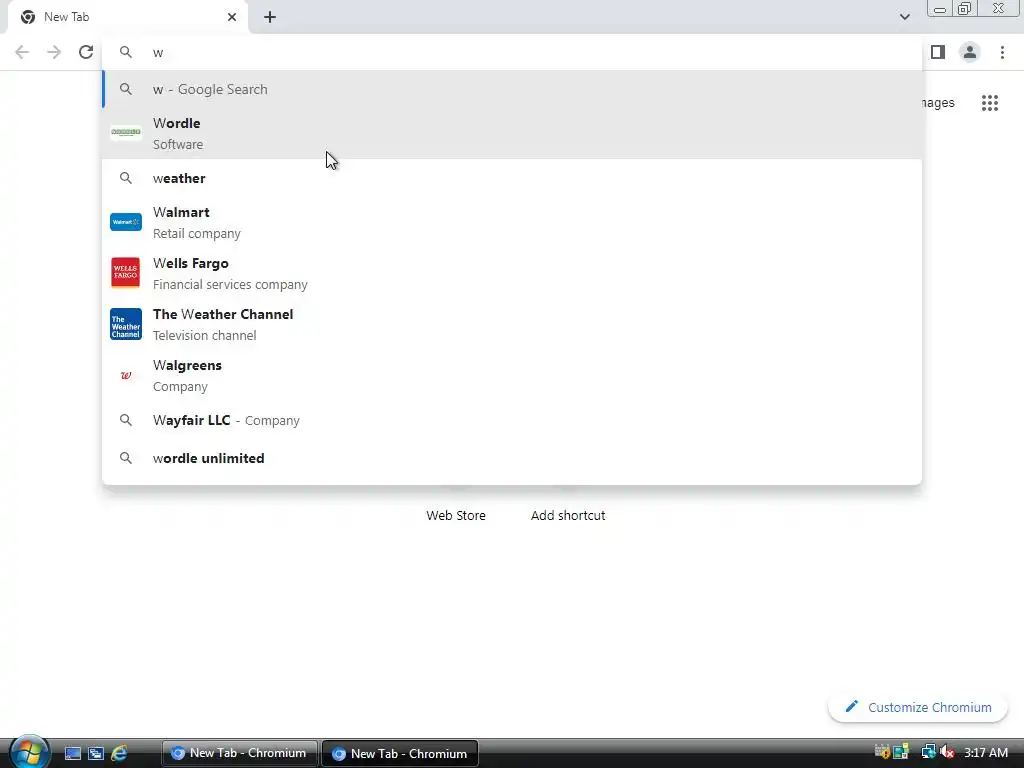Click the Wells Fargo red logo
Screen dimensions: 1024x768
[x=125, y=272]
